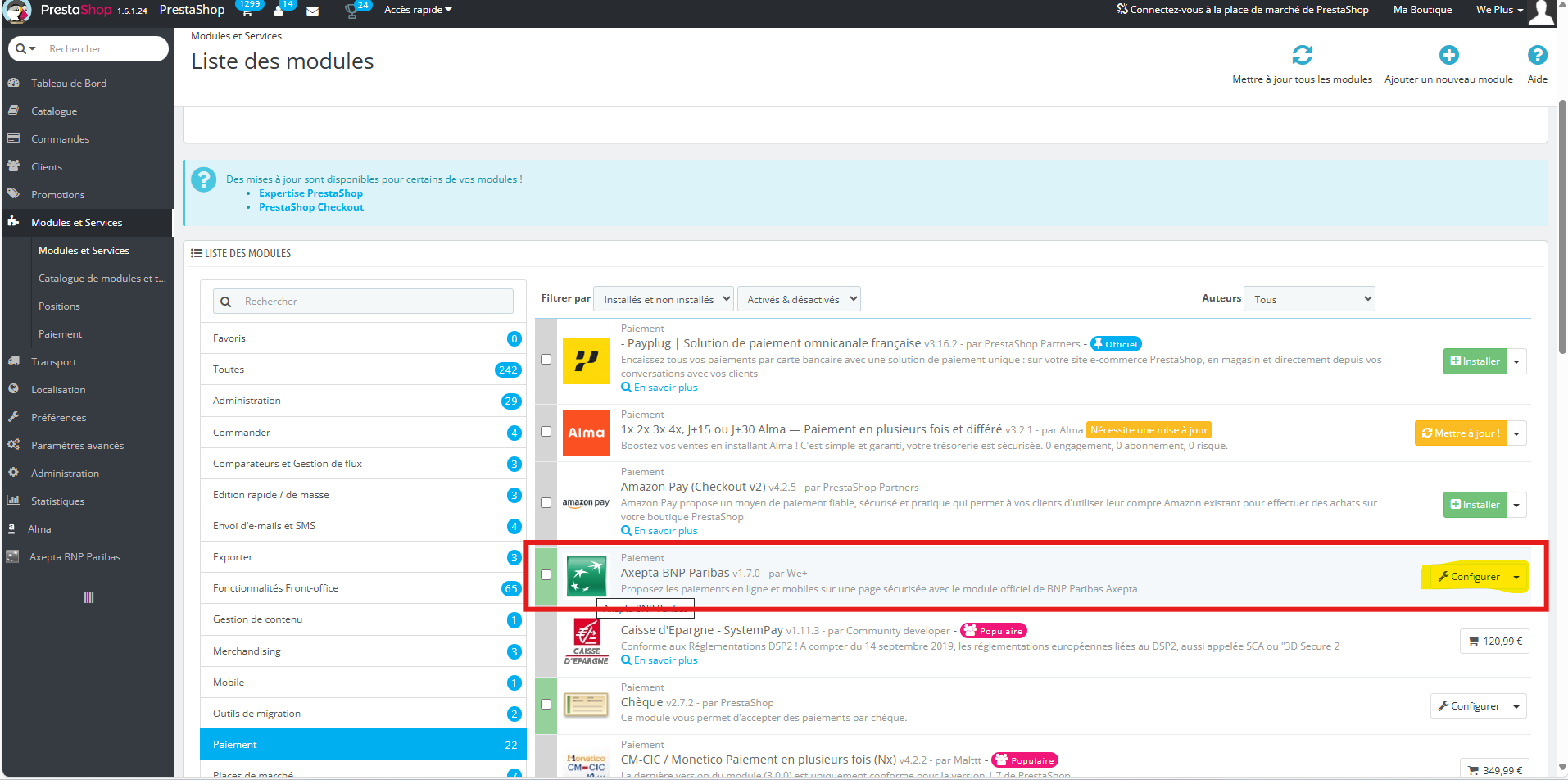The image size is (1568, 780).
Task: Open the orders cart icon in top bar
Action: (x=247, y=11)
